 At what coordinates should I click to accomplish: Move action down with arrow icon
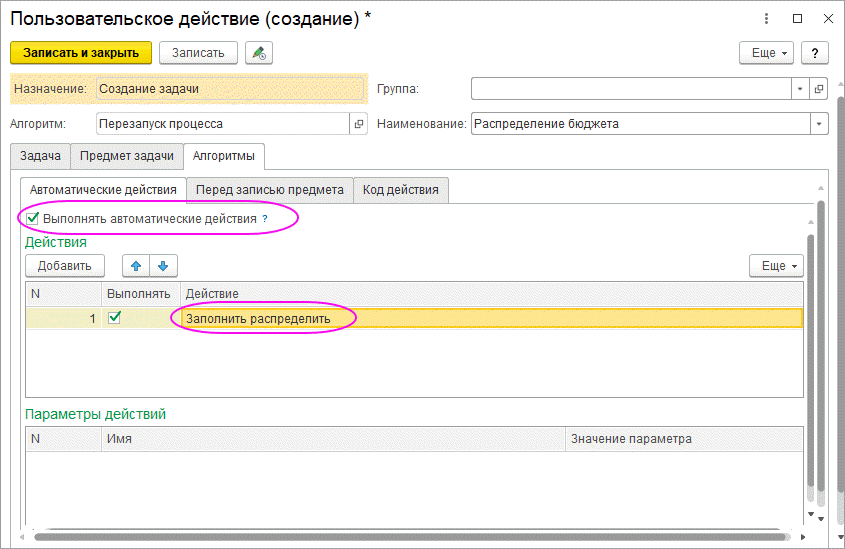(x=162, y=265)
